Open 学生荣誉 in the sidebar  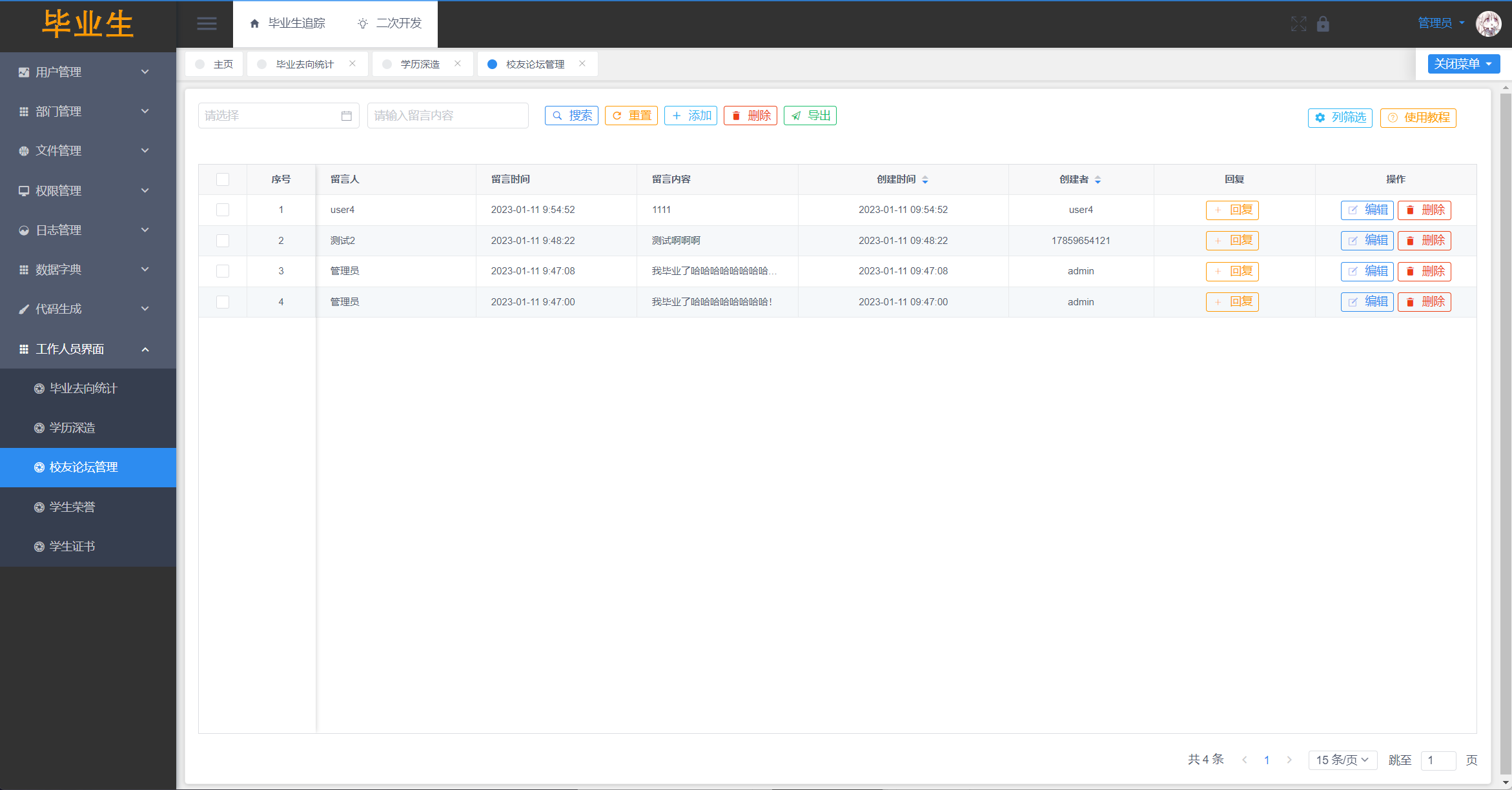pyautogui.click(x=72, y=507)
